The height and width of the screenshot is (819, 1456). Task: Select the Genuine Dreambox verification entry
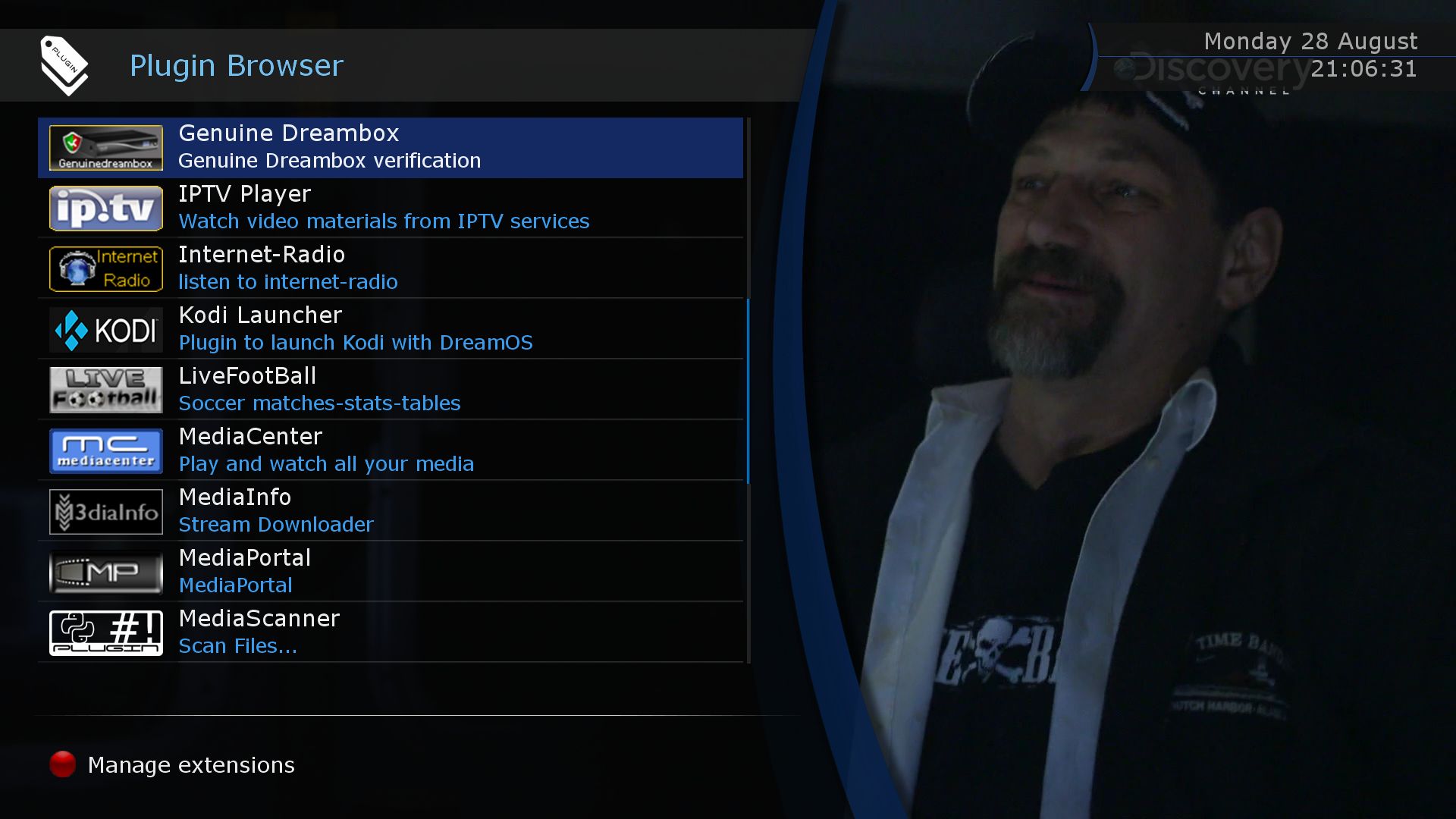click(x=391, y=148)
